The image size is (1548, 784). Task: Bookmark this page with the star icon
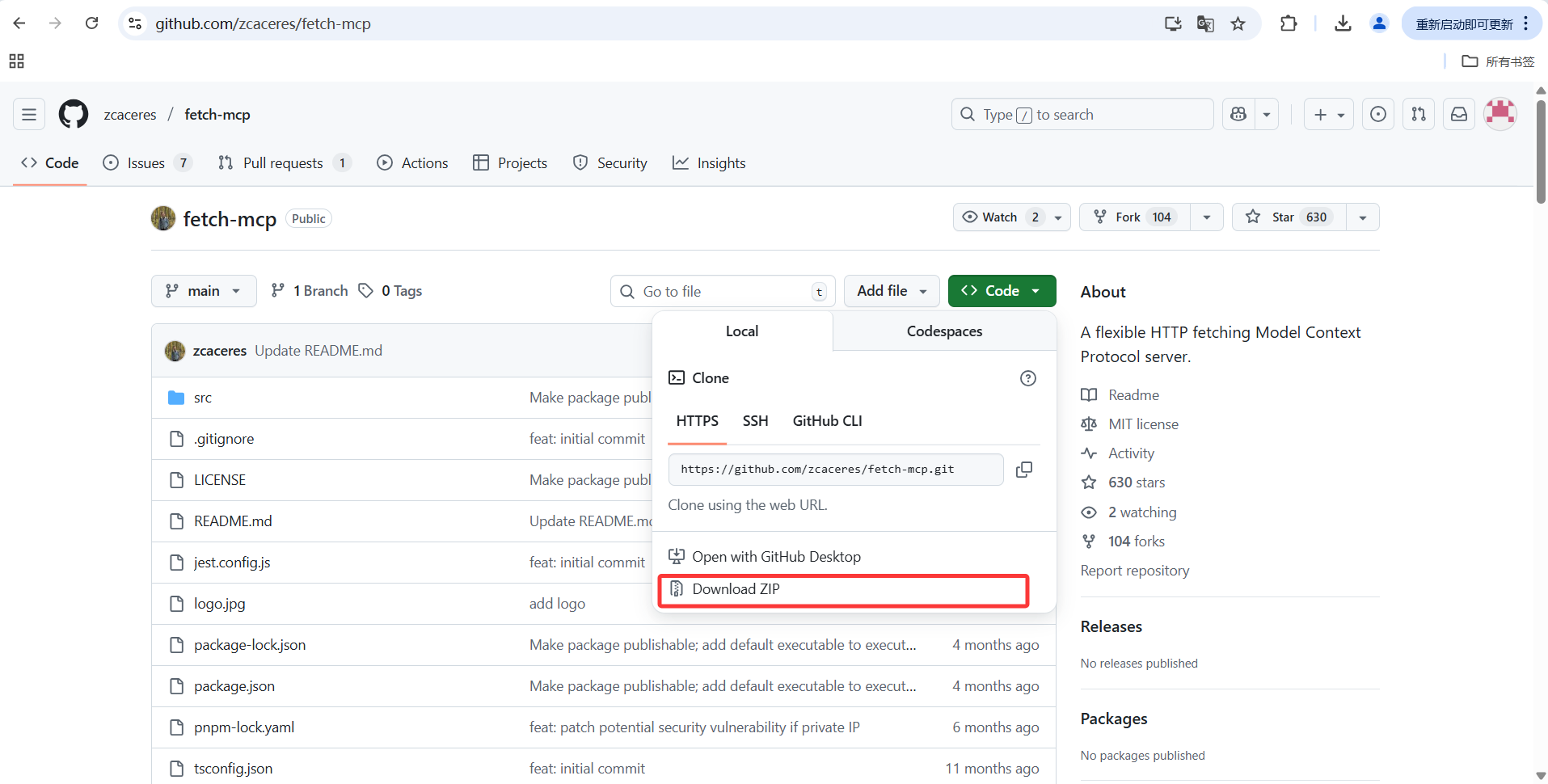[x=1238, y=23]
